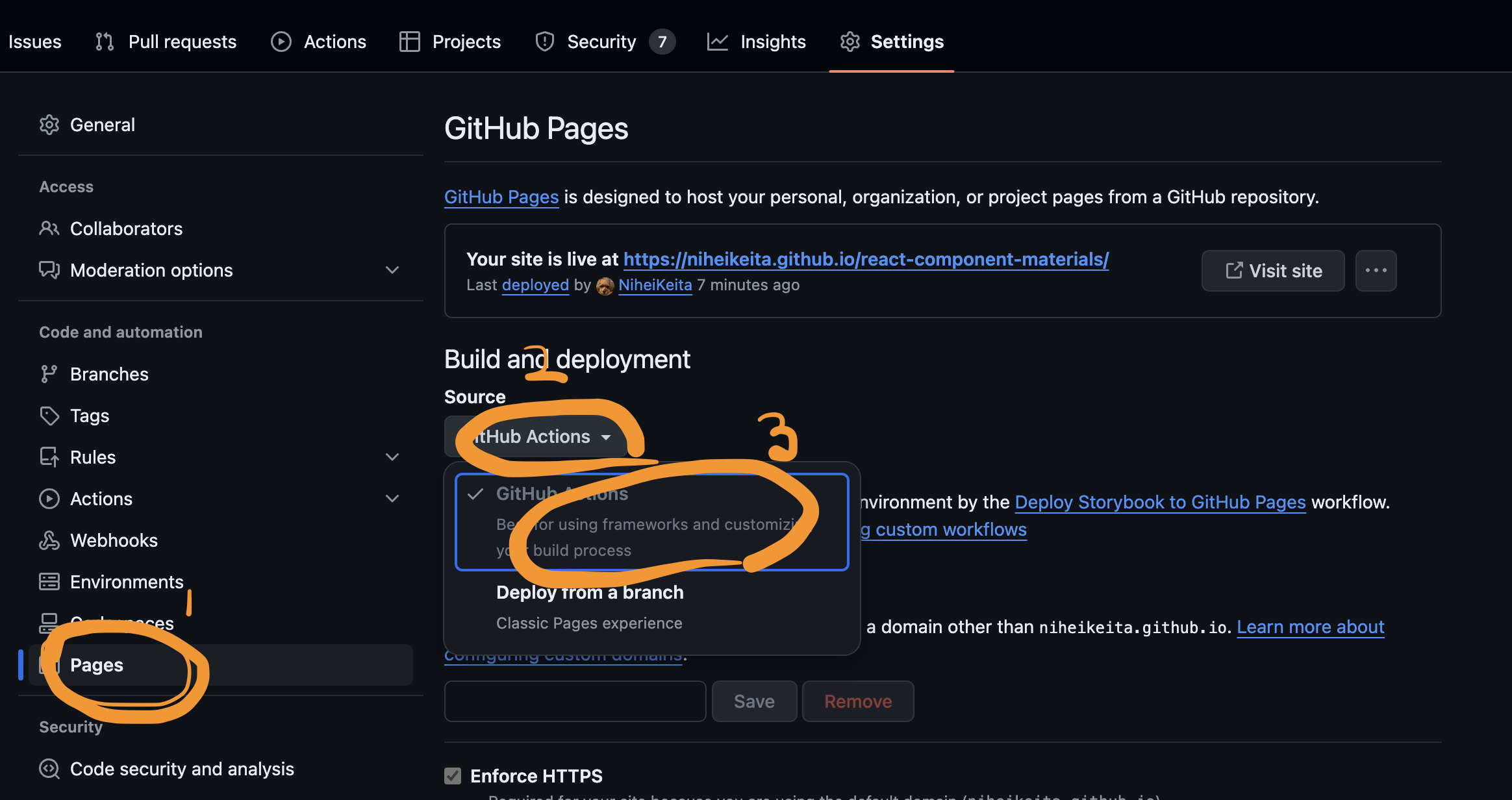Open Deploy Storybook to GitHub Pages link
This screenshot has width=1512, height=800.
point(1160,502)
